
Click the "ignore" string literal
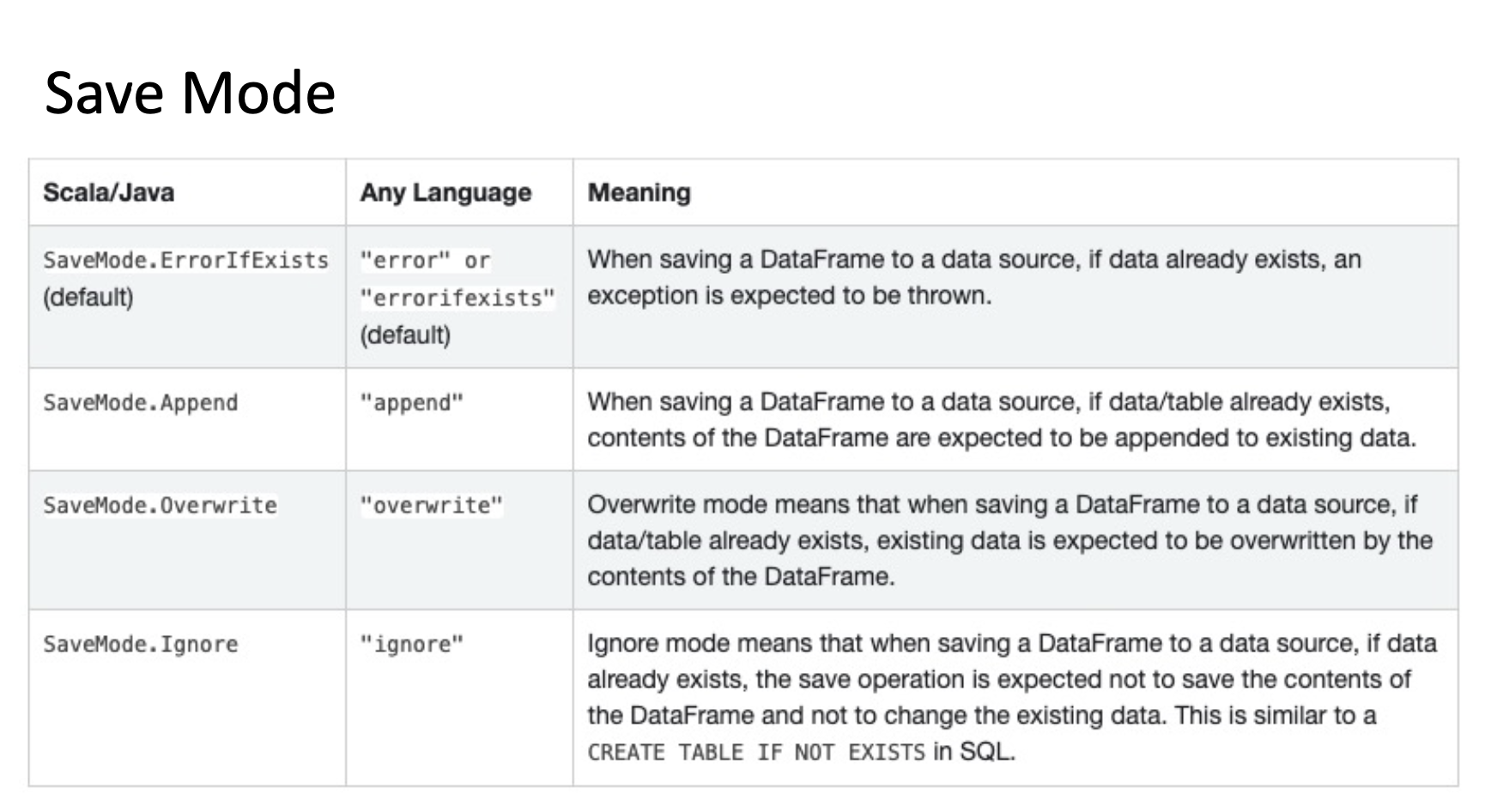click(x=412, y=644)
